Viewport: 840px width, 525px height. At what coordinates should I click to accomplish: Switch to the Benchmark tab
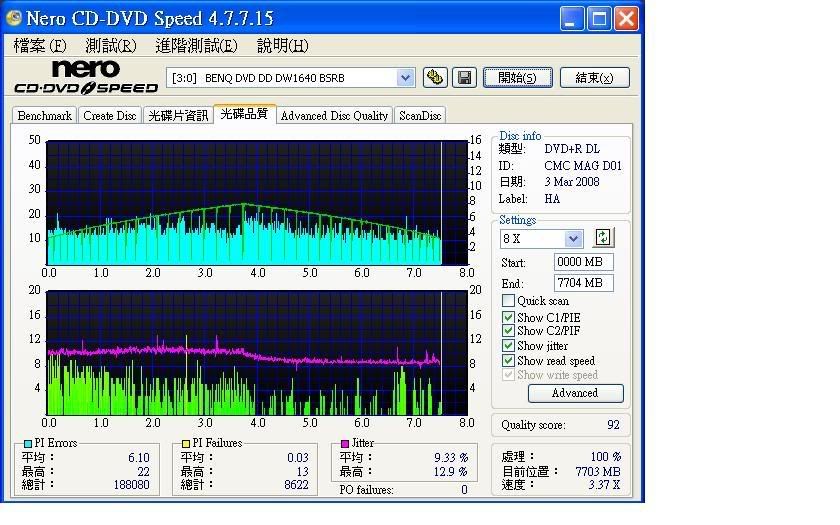click(x=44, y=115)
